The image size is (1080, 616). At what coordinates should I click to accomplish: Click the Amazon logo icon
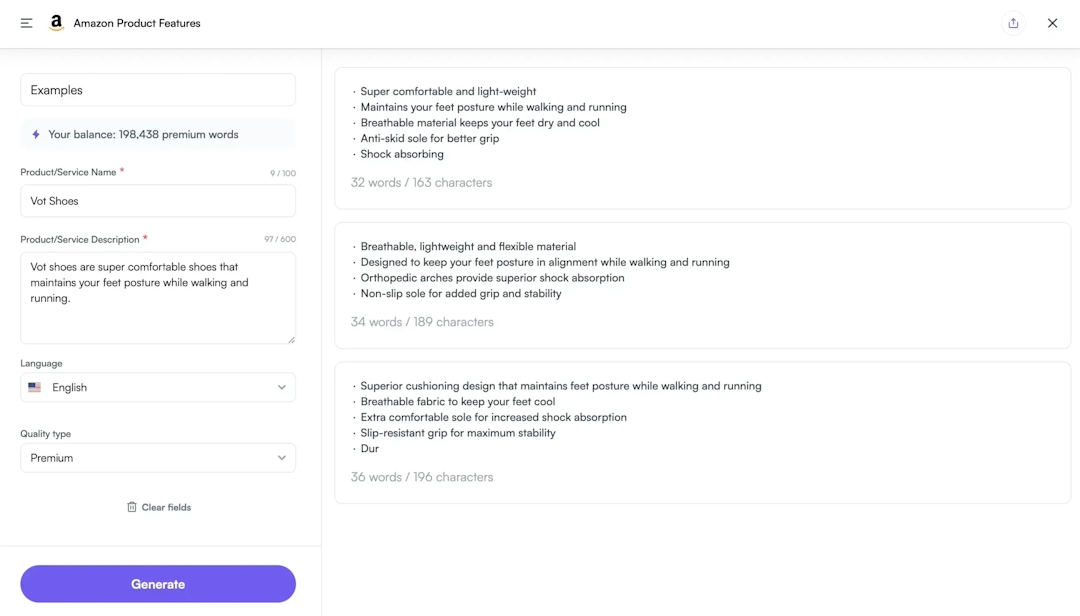click(x=57, y=23)
